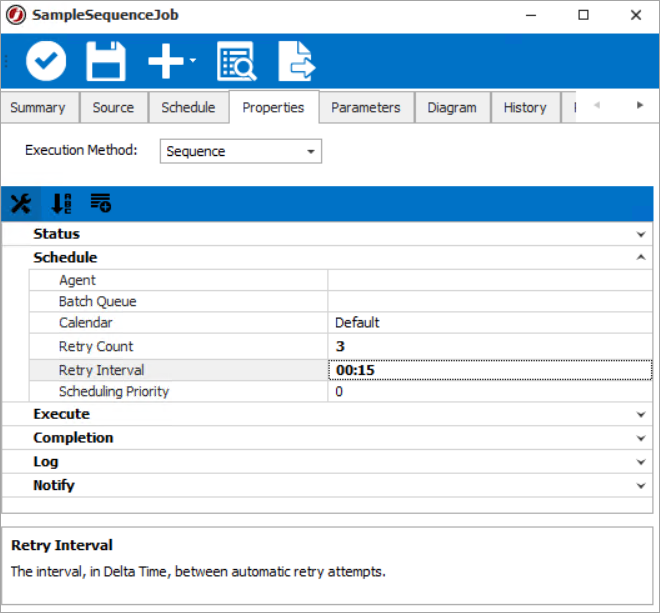Click the checkmark validate icon in toolbar

[46, 61]
